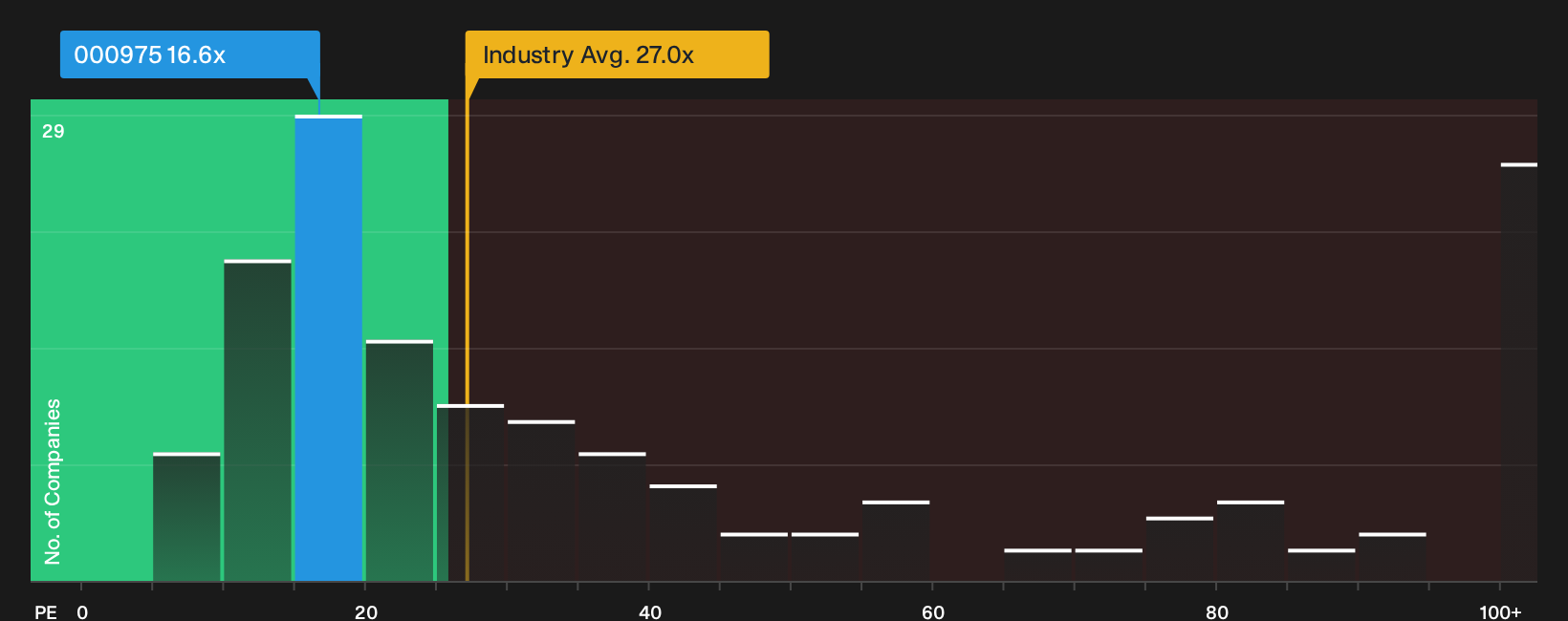Select the bar for PE 70 to 75
1568x621 pixels.
tap(1108, 565)
